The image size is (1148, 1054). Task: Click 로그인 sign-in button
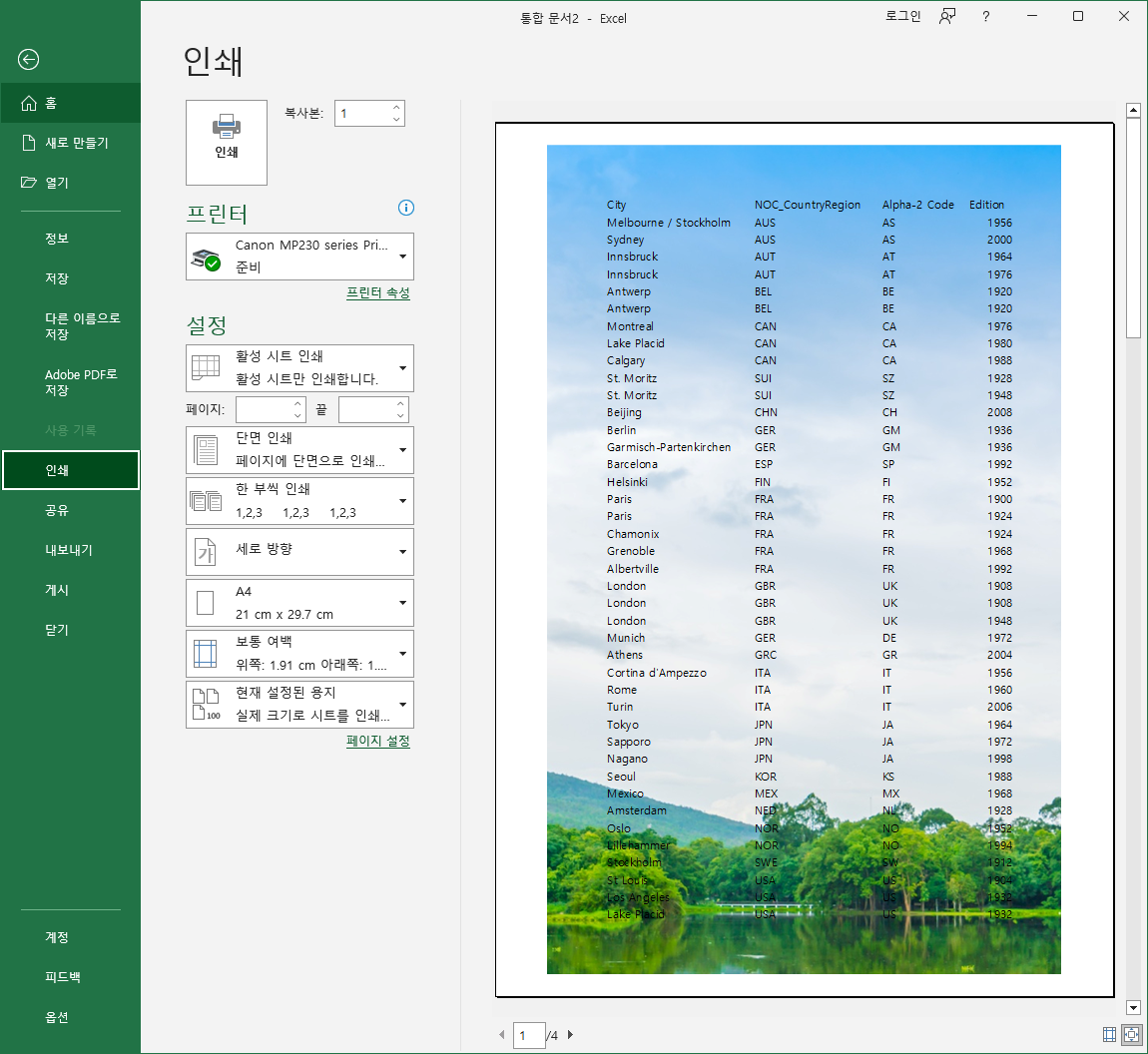[x=902, y=16]
